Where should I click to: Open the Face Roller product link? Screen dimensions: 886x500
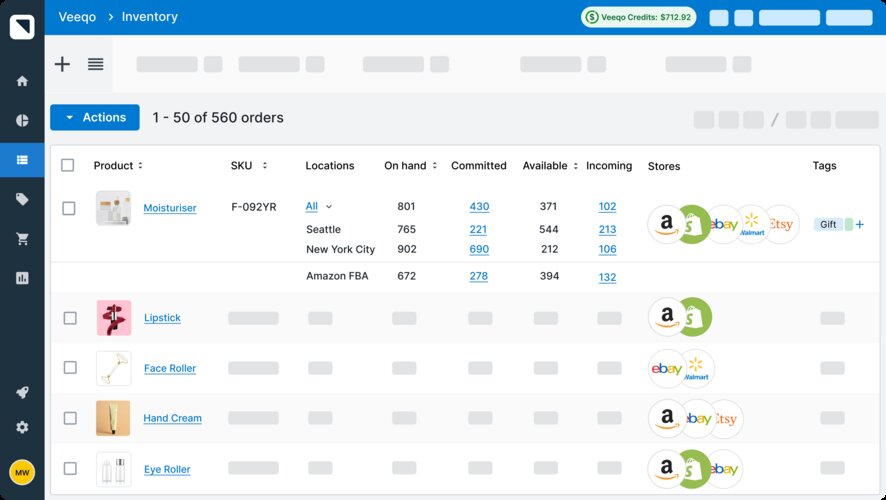[x=169, y=369]
